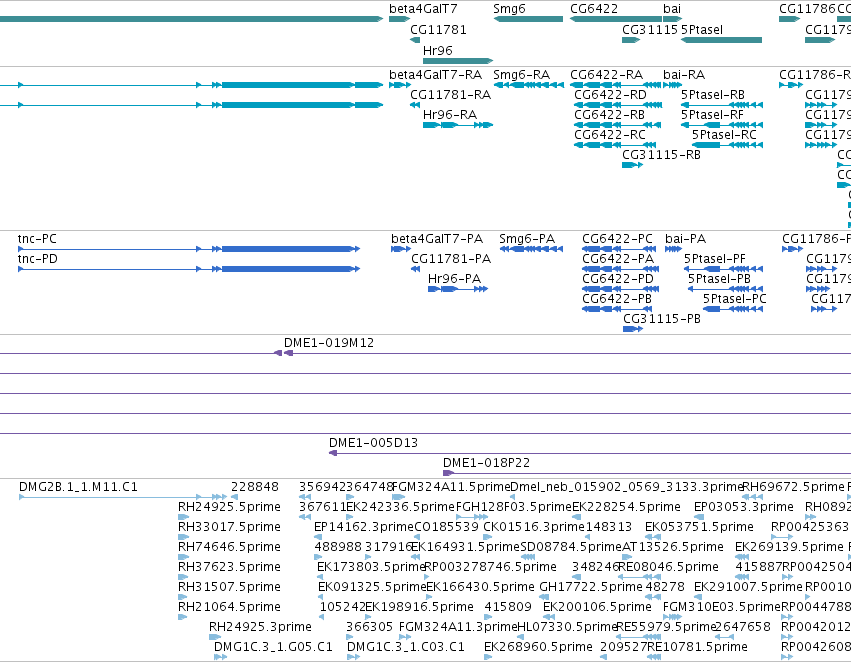The height and width of the screenshot is (662, 851).
Task: Select the beta4GalT7-RA transcript label
Action: (x=435, y=74)
